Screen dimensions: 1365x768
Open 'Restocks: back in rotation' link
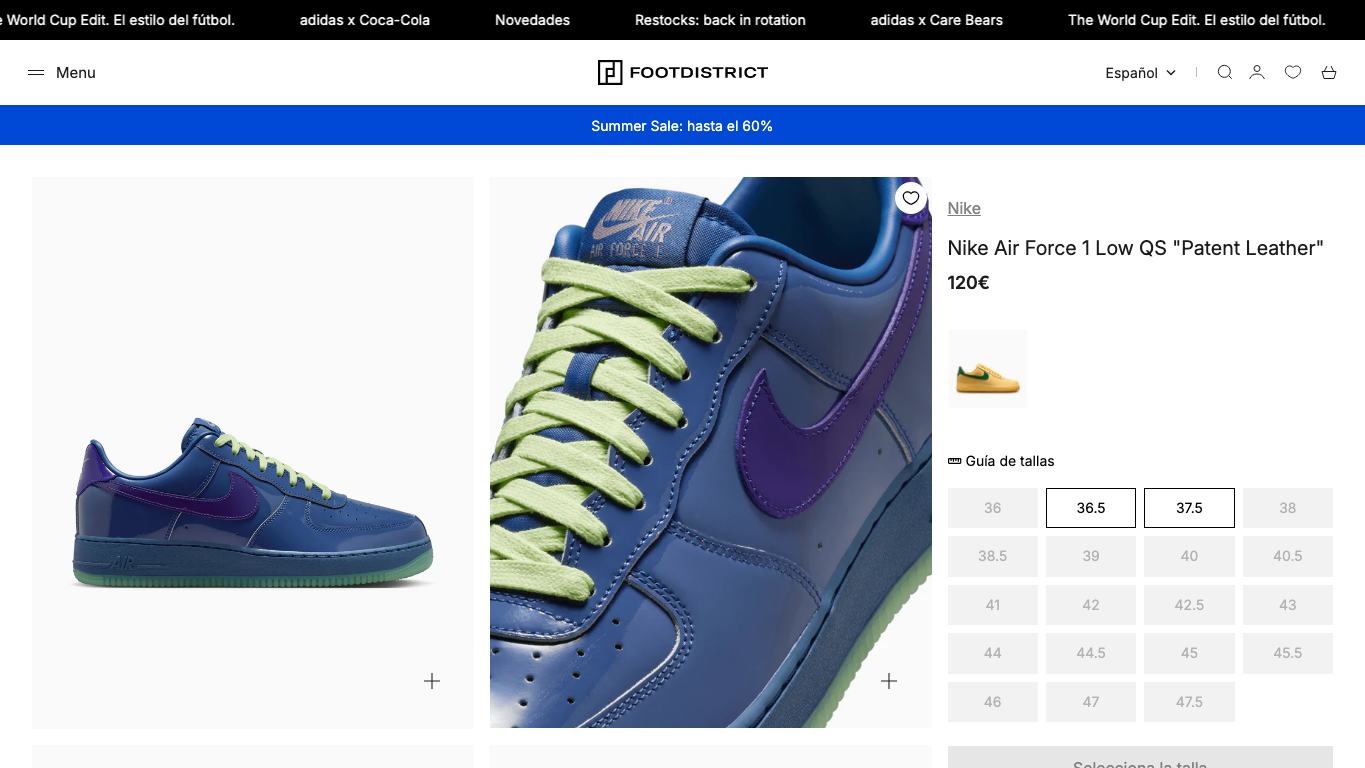pos(720,20)
